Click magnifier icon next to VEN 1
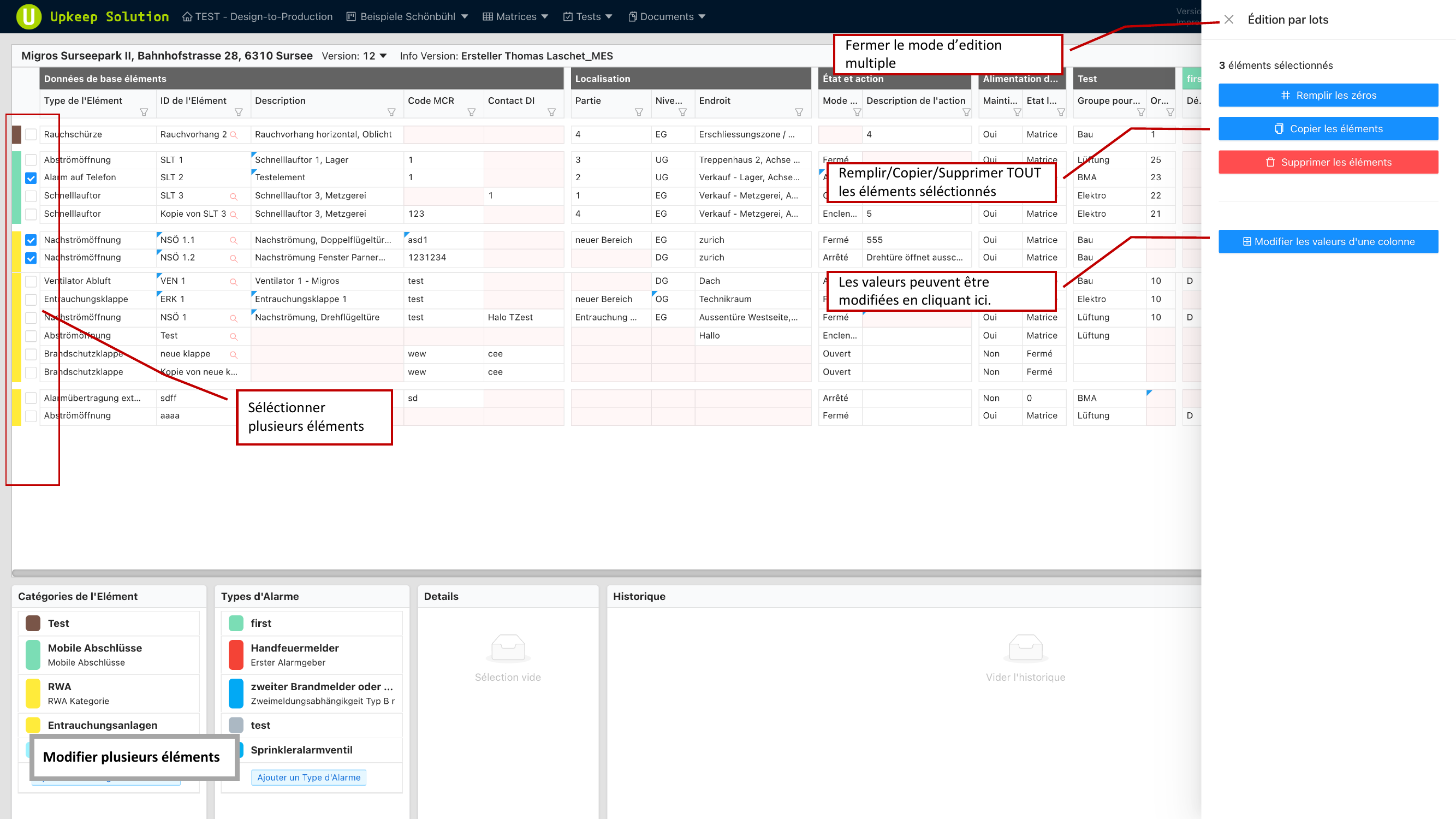Viewport: 1456px width, 819px height. click(234, 282)
